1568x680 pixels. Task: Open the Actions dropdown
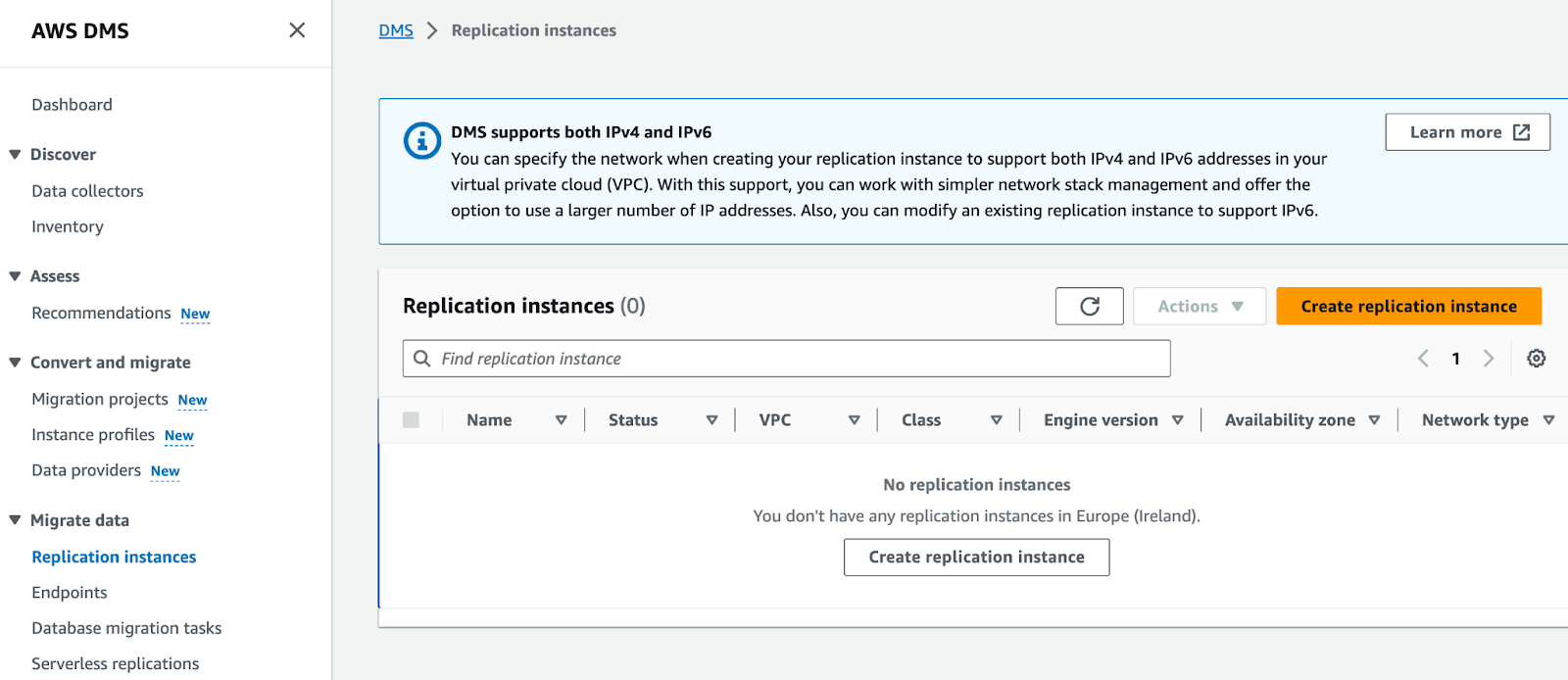tap(1200, 307)
